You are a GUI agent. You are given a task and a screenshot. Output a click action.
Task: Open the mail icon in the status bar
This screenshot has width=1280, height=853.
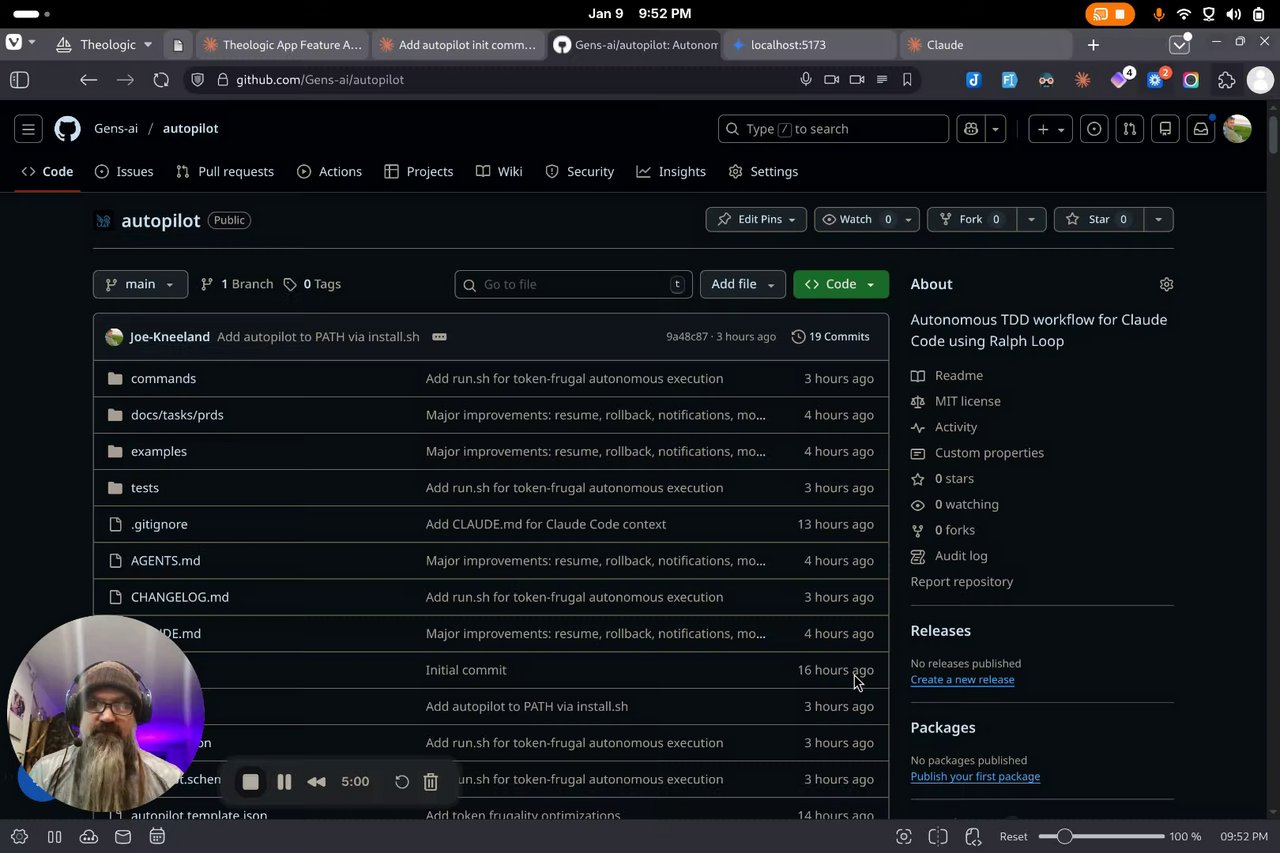click(123, 837)
